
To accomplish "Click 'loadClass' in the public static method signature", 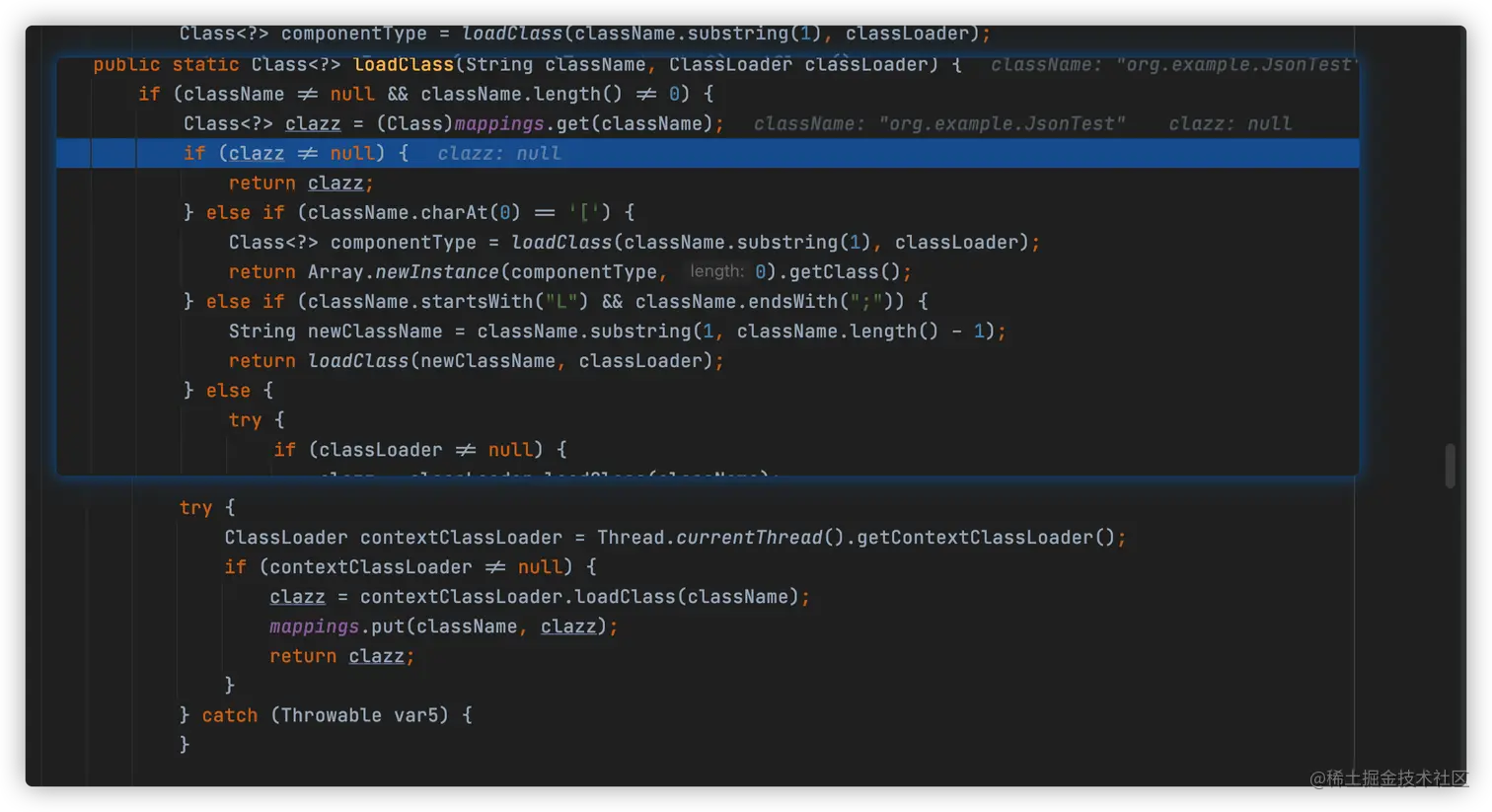I will (x=404, y=64).
